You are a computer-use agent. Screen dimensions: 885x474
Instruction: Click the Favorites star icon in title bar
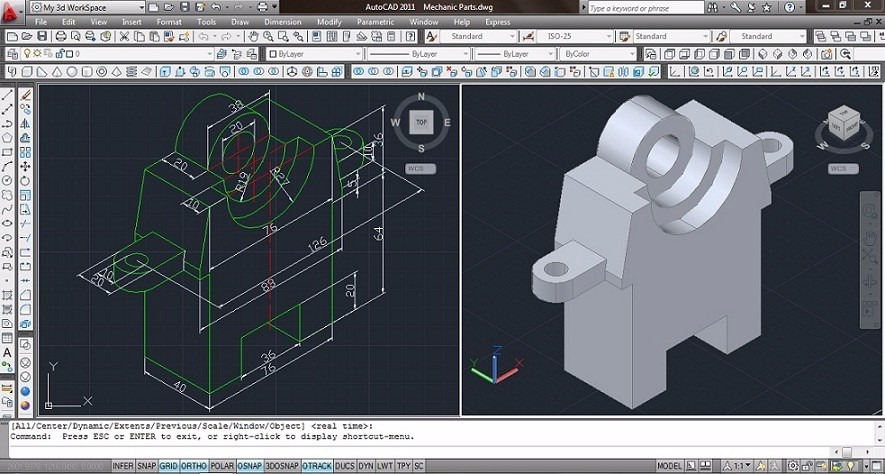click(x=766, y=7)
